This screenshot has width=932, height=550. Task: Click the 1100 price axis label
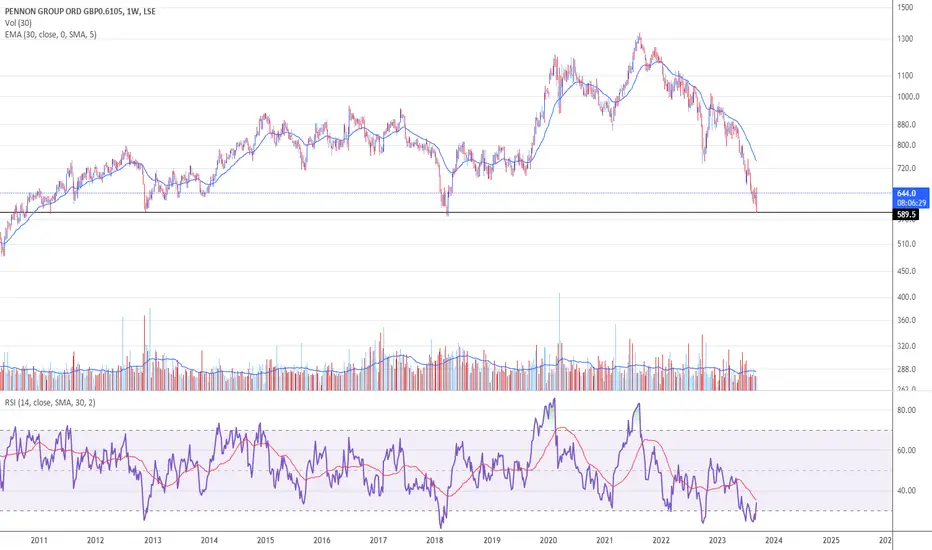tap(906, 76)
